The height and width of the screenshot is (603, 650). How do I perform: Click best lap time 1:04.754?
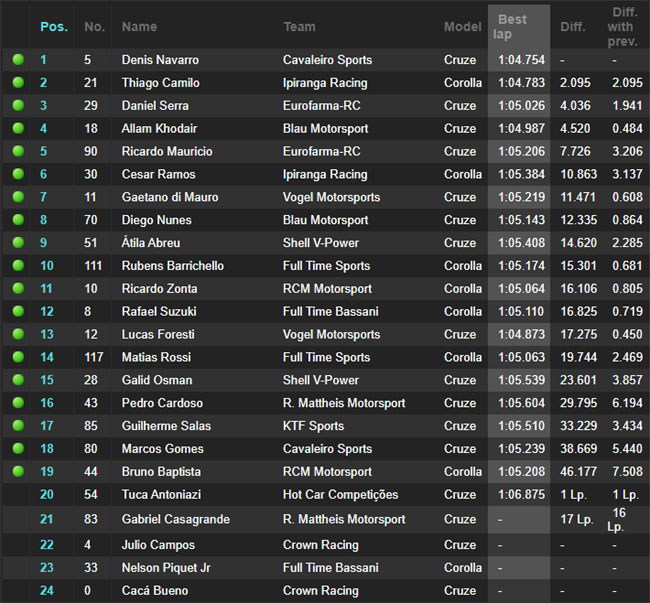coord(521,60)
